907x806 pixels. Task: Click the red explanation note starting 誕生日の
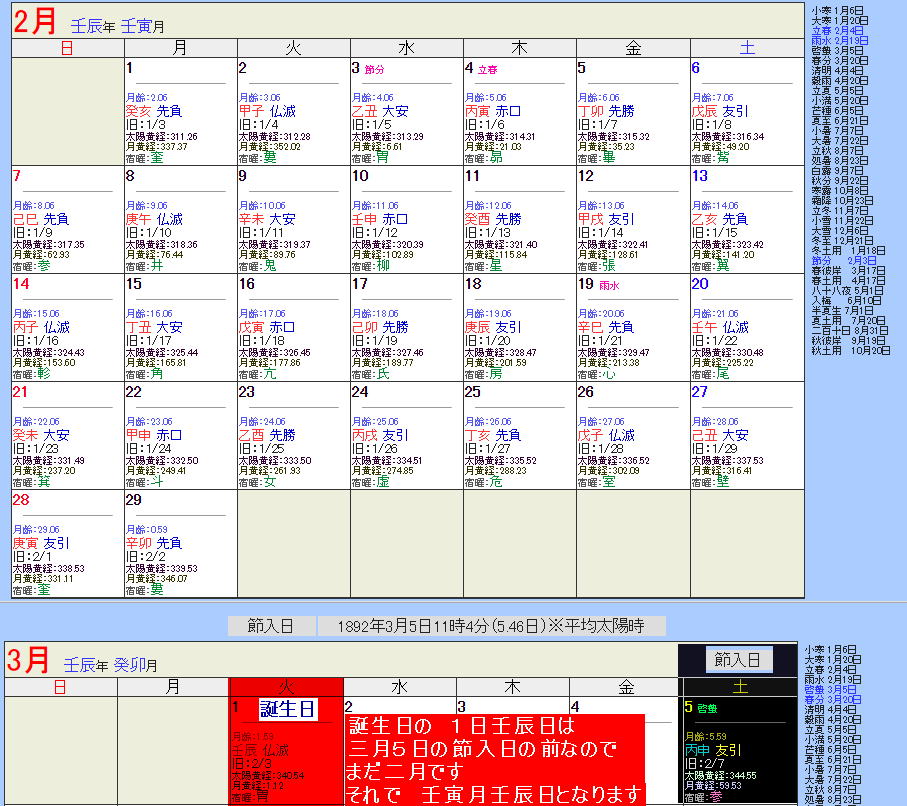[x=494, y=758]
